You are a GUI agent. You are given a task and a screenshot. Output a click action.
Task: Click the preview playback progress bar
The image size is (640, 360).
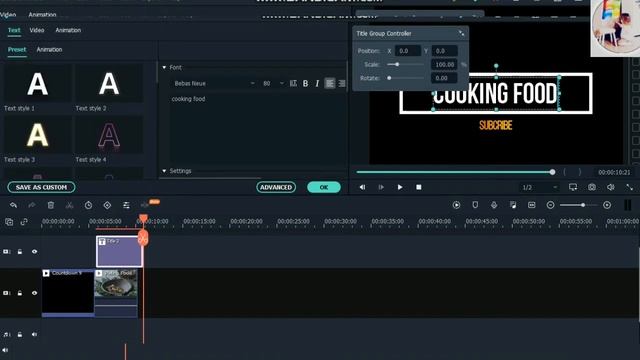coord(455,172)
